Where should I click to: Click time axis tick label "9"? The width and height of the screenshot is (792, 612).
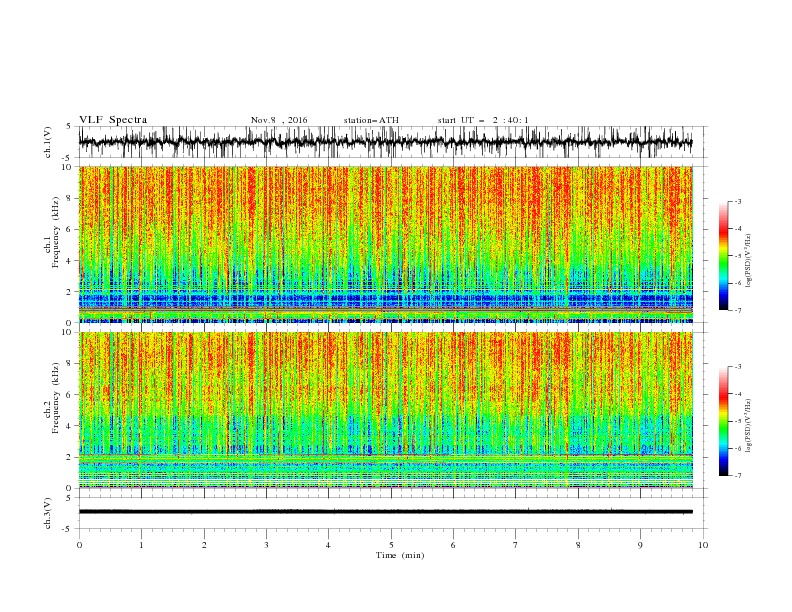point(640,545)
